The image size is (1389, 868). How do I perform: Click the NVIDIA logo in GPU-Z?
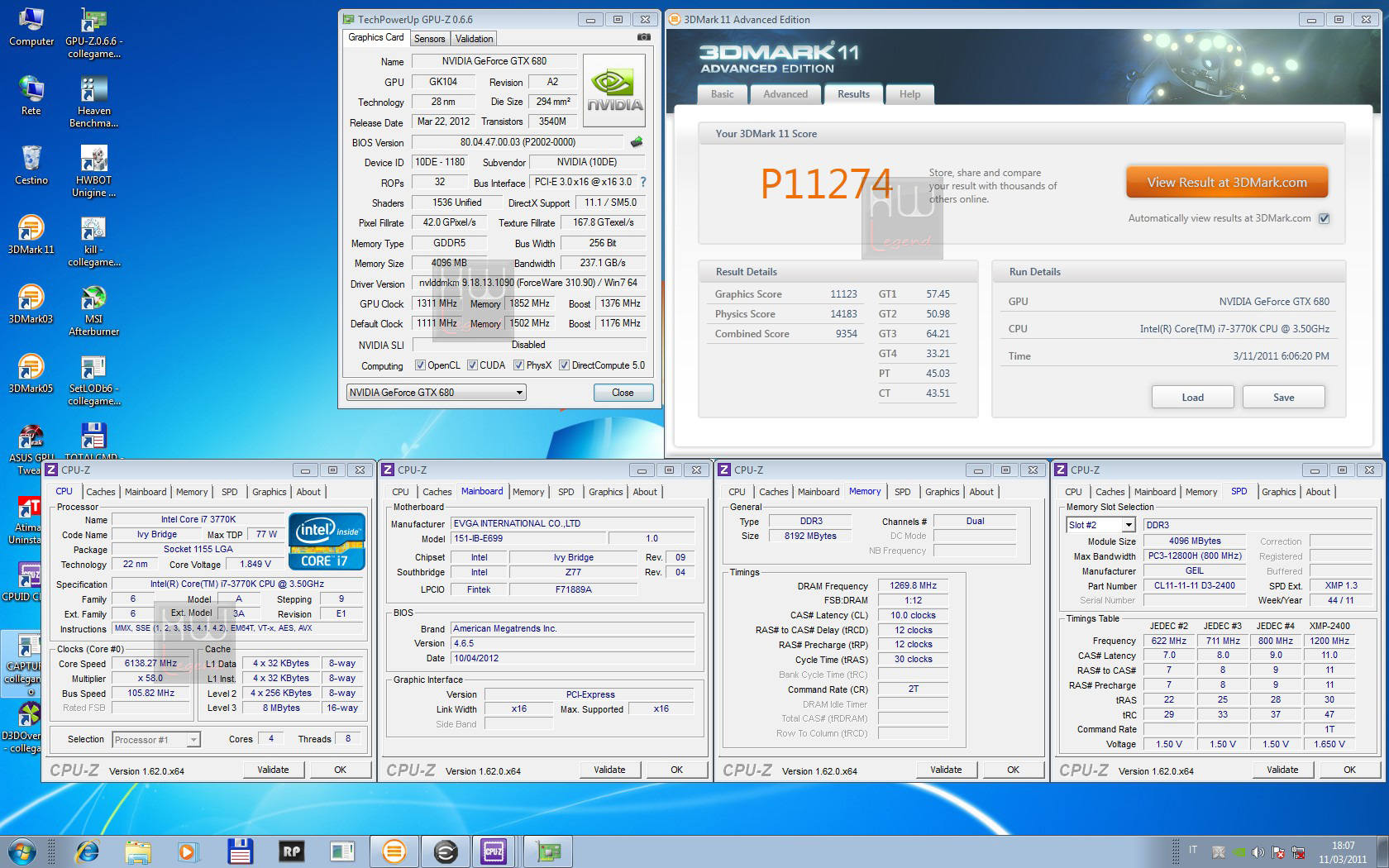pyautogui.click(x=614, y=90)
